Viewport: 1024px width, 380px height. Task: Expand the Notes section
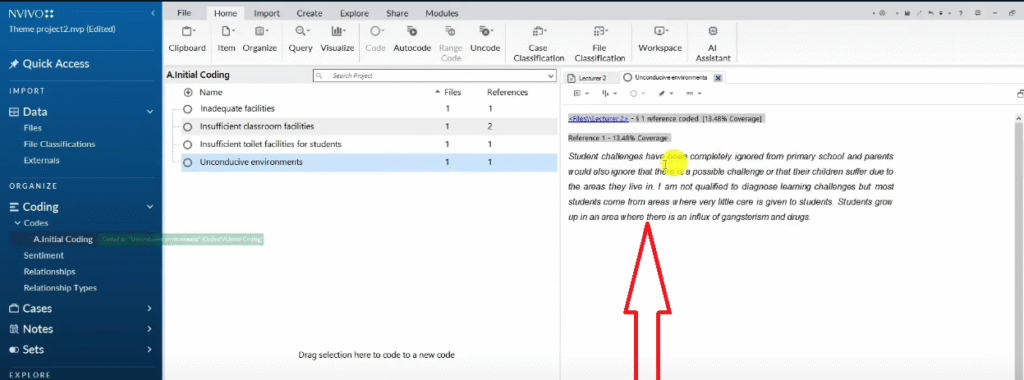[150, 329]
